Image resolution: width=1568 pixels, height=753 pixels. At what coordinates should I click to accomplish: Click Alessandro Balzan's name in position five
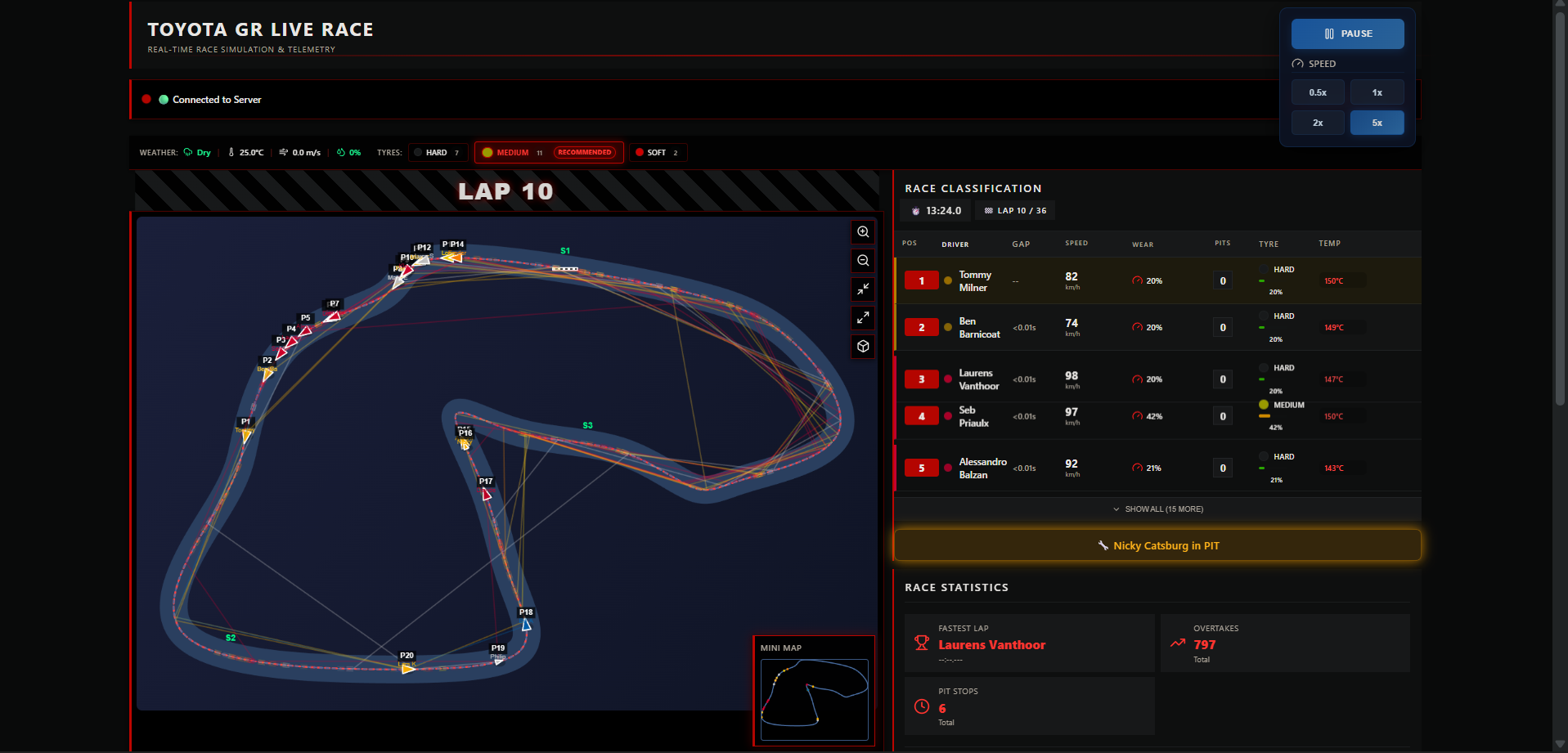tap(982, 468)
